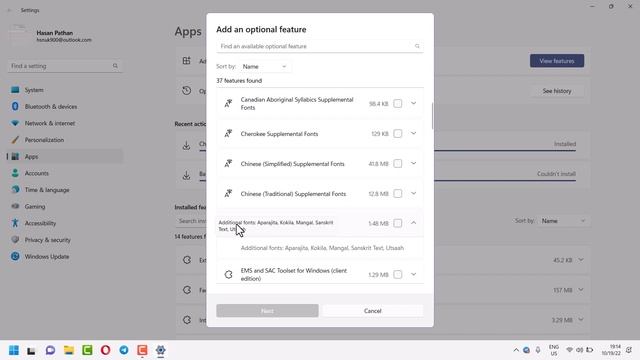The image size is (640, 360).
Task: Open Sort by dropdown for installed features
Action: click(564, 221)
